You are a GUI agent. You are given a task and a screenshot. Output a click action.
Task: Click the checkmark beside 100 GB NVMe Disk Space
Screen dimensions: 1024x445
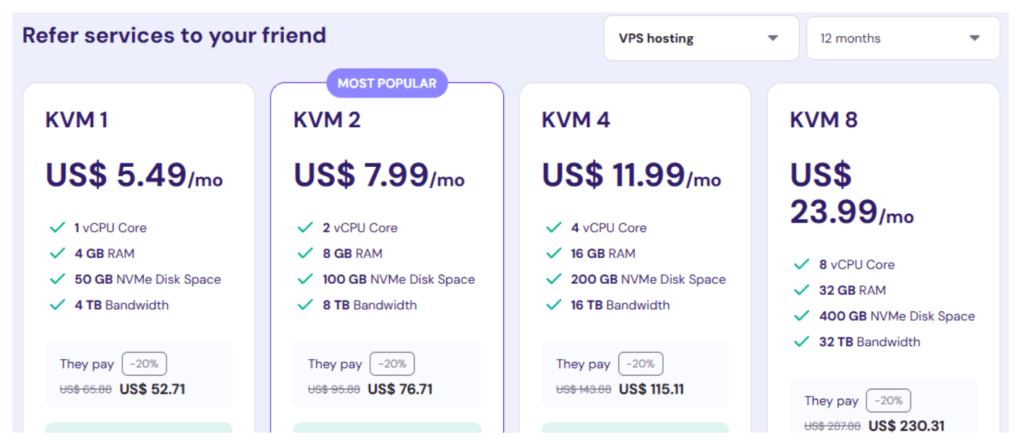pyautogui.click(x=303, y=280)
